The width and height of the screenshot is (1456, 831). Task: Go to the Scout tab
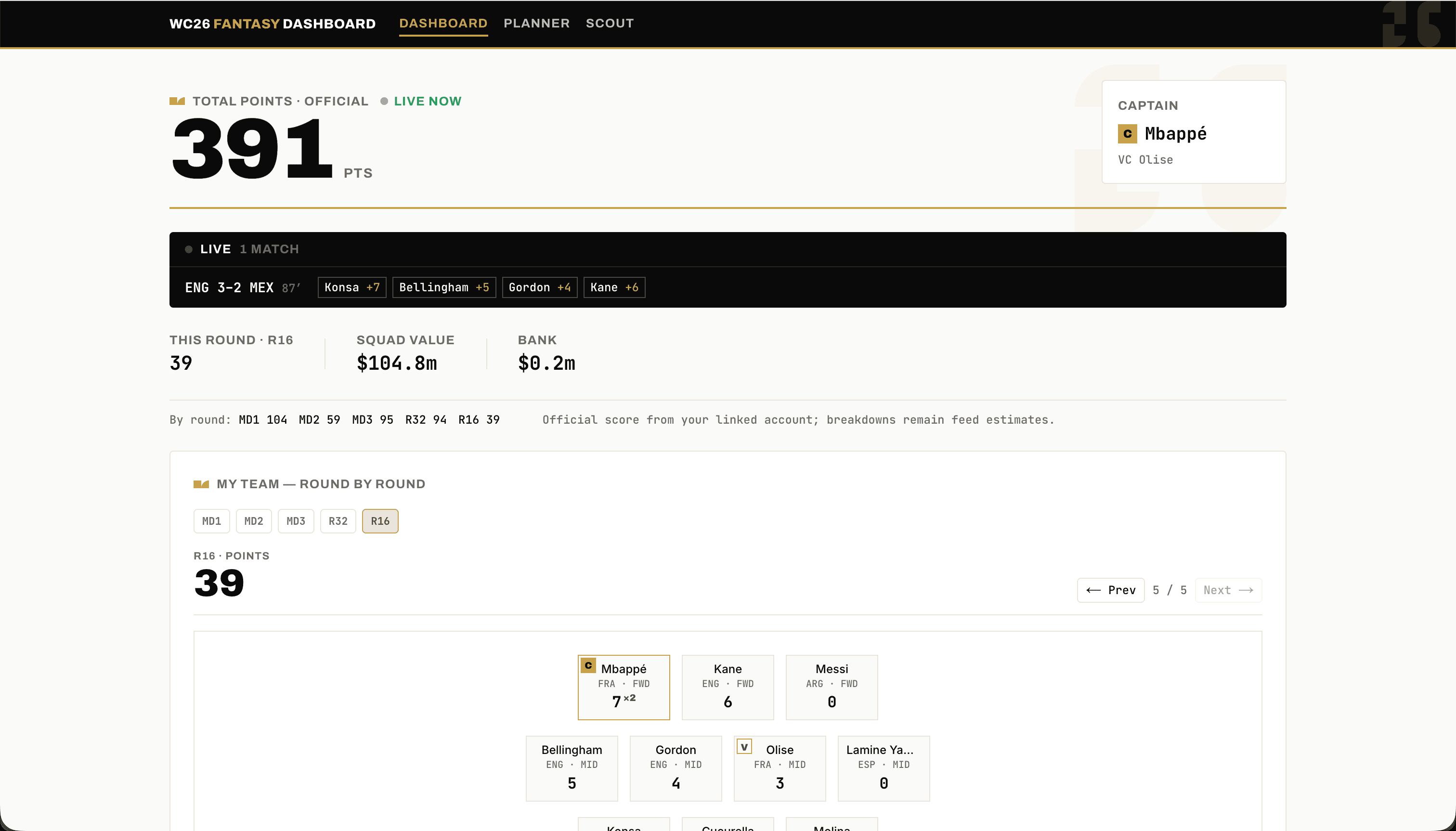pos(610,24)
